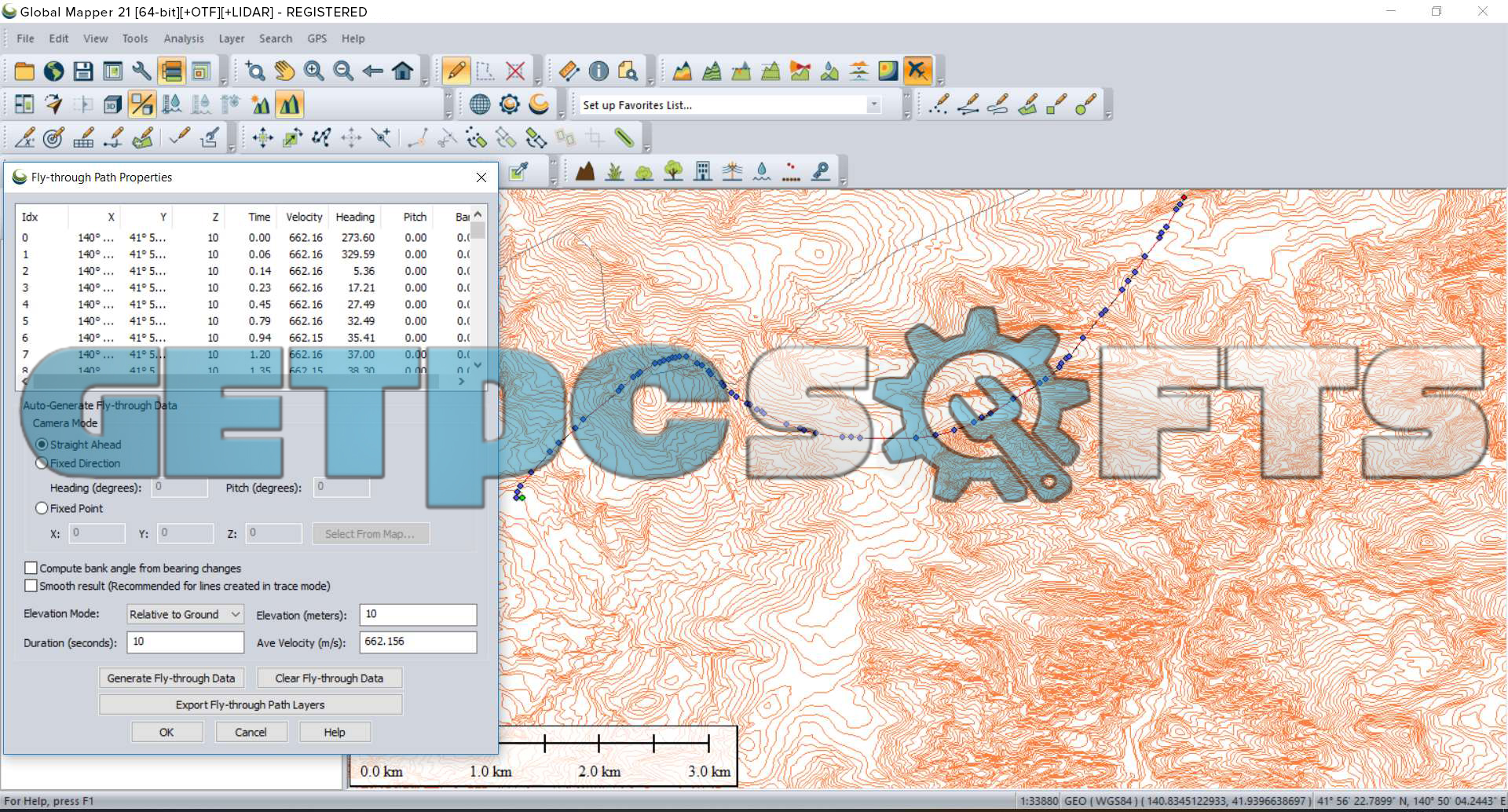1508x812 pixels.
Task: Select the Pan hand tool
Action: 284,71
